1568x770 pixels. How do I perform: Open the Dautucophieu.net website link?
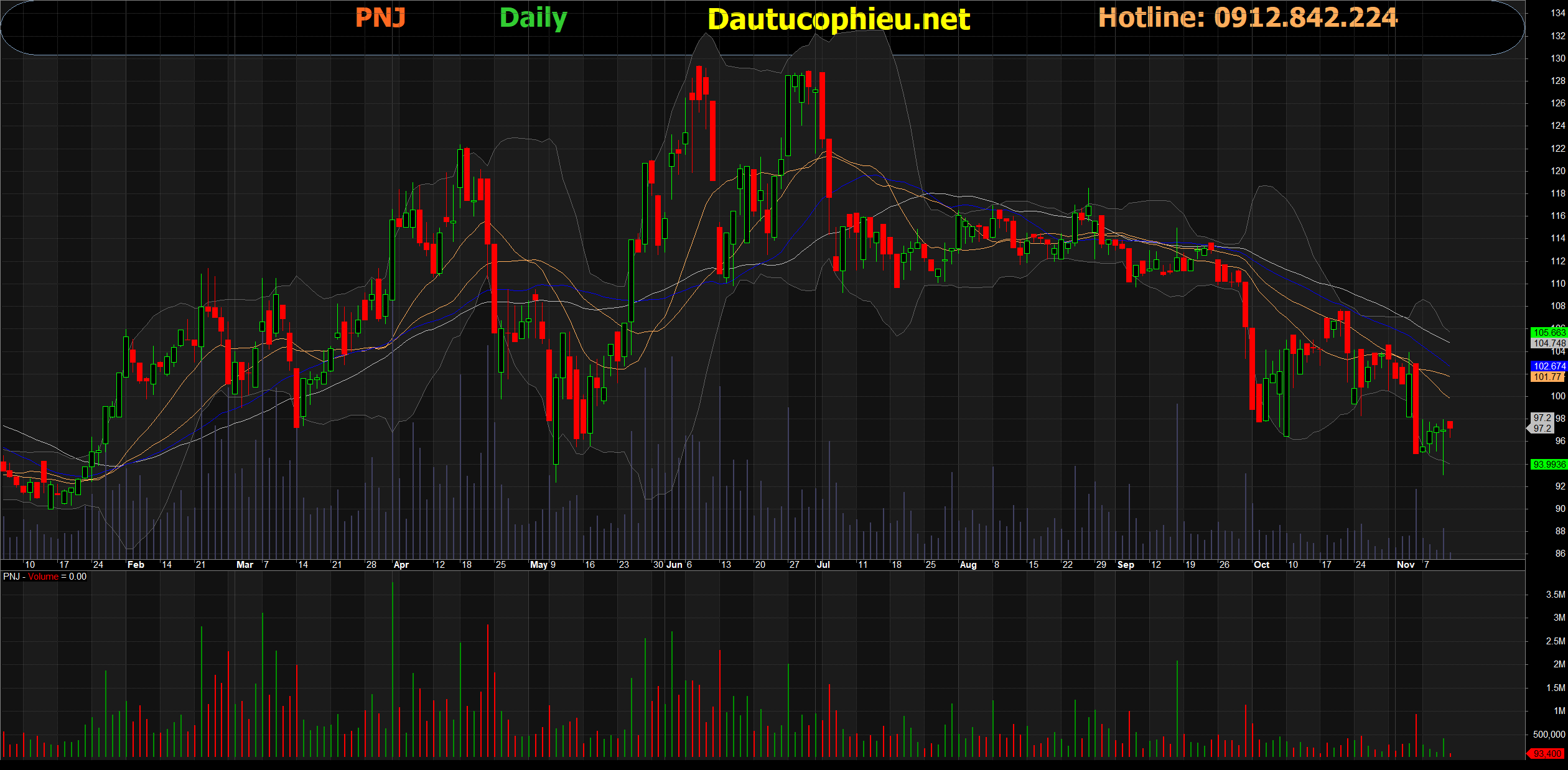click(838, 19)
